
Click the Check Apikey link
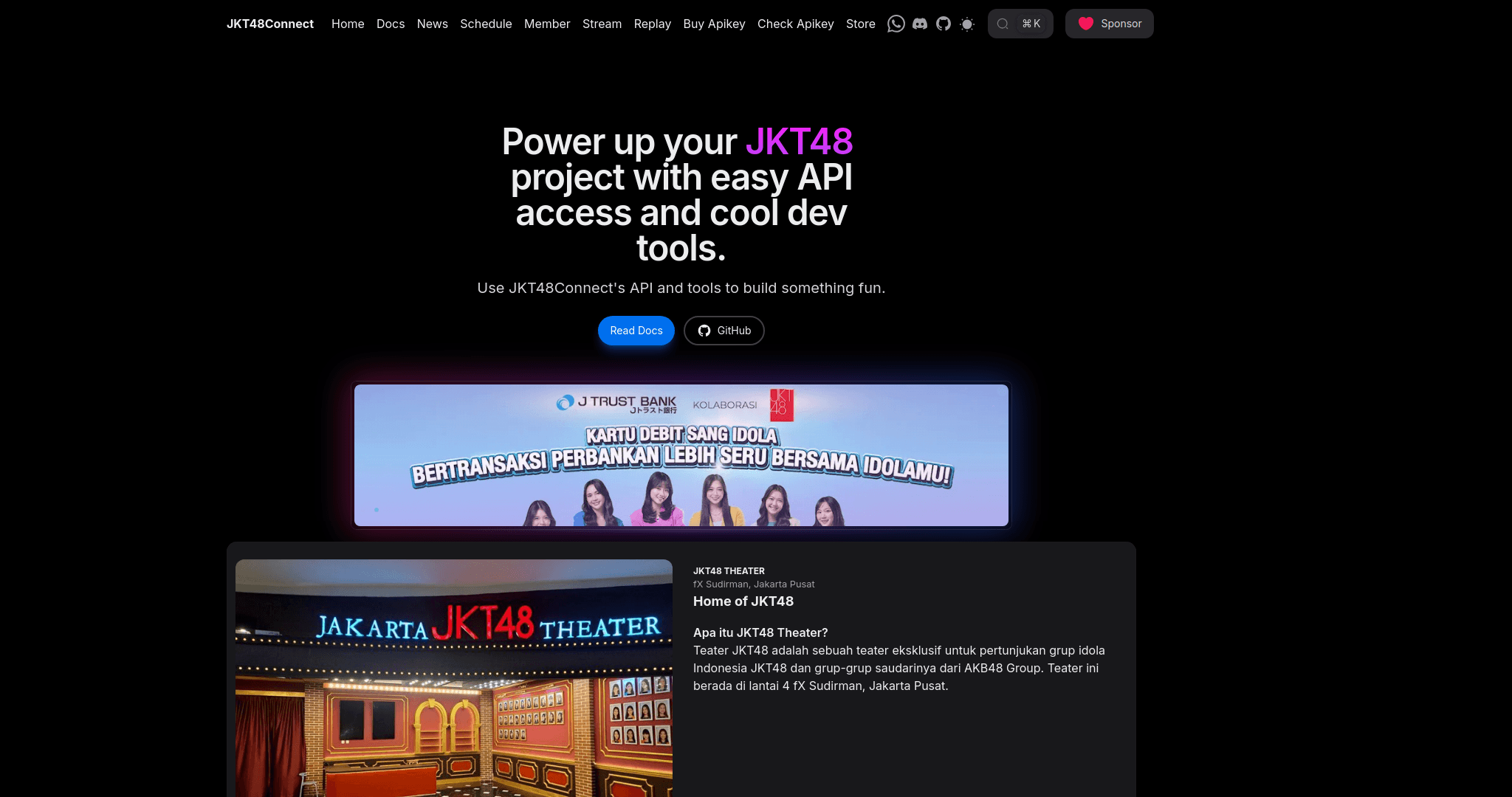pos(795,24)
